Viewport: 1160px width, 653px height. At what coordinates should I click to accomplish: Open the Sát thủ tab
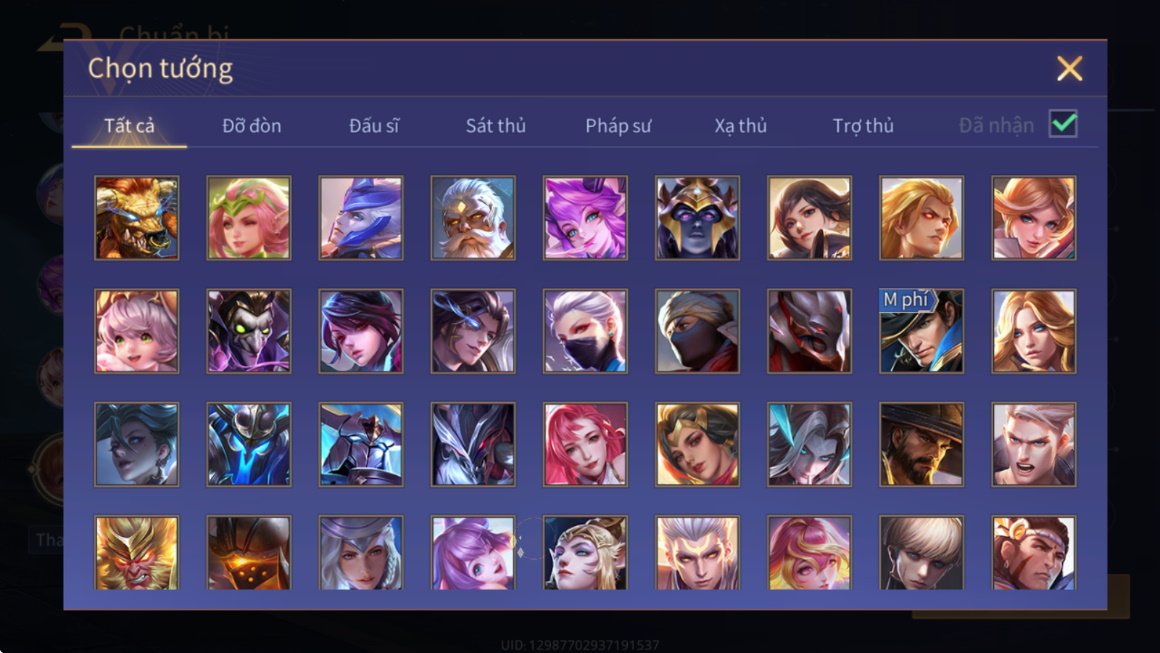tap(496, 126)
